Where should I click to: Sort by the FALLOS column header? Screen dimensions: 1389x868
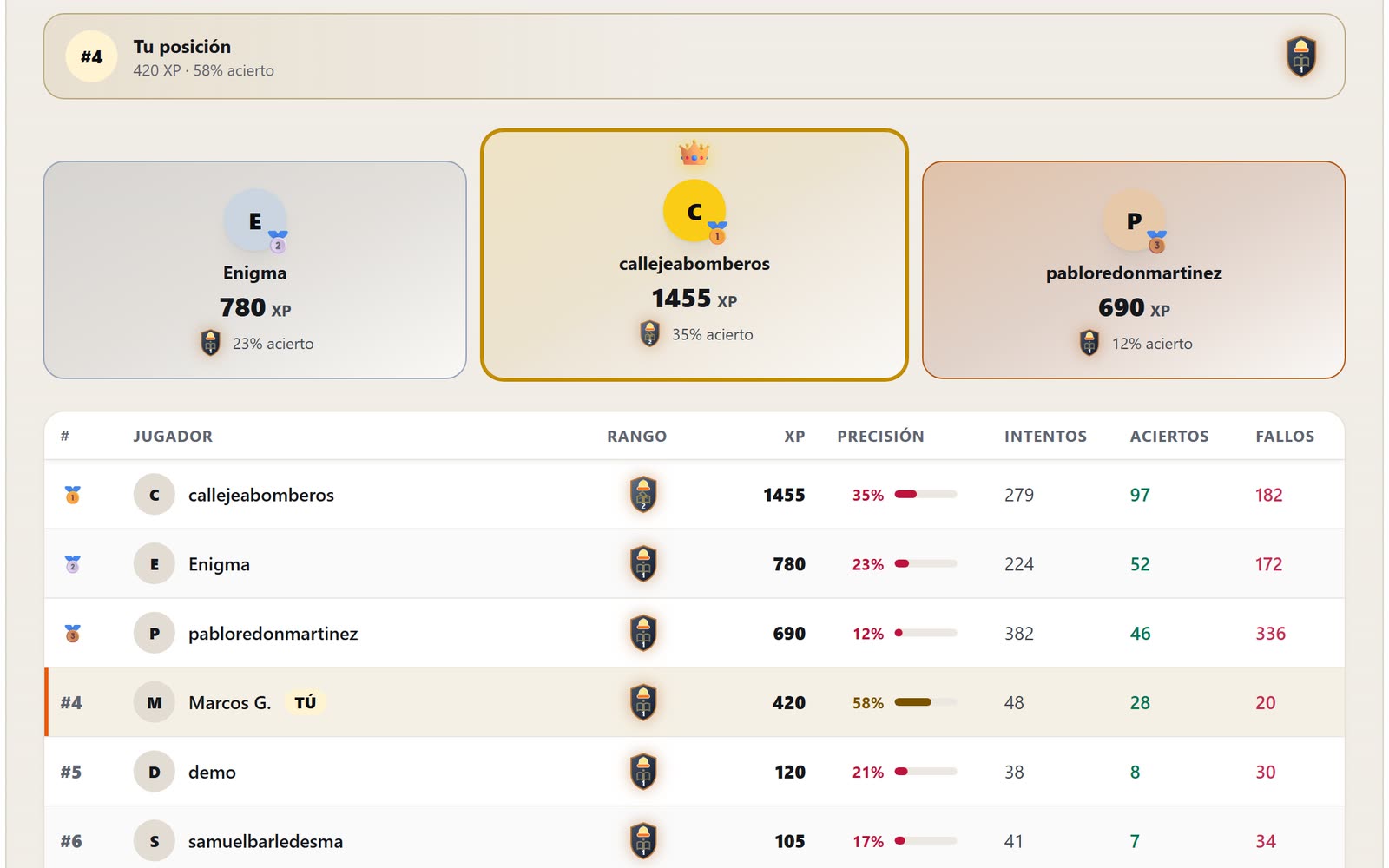click(x=1285, y=437)
